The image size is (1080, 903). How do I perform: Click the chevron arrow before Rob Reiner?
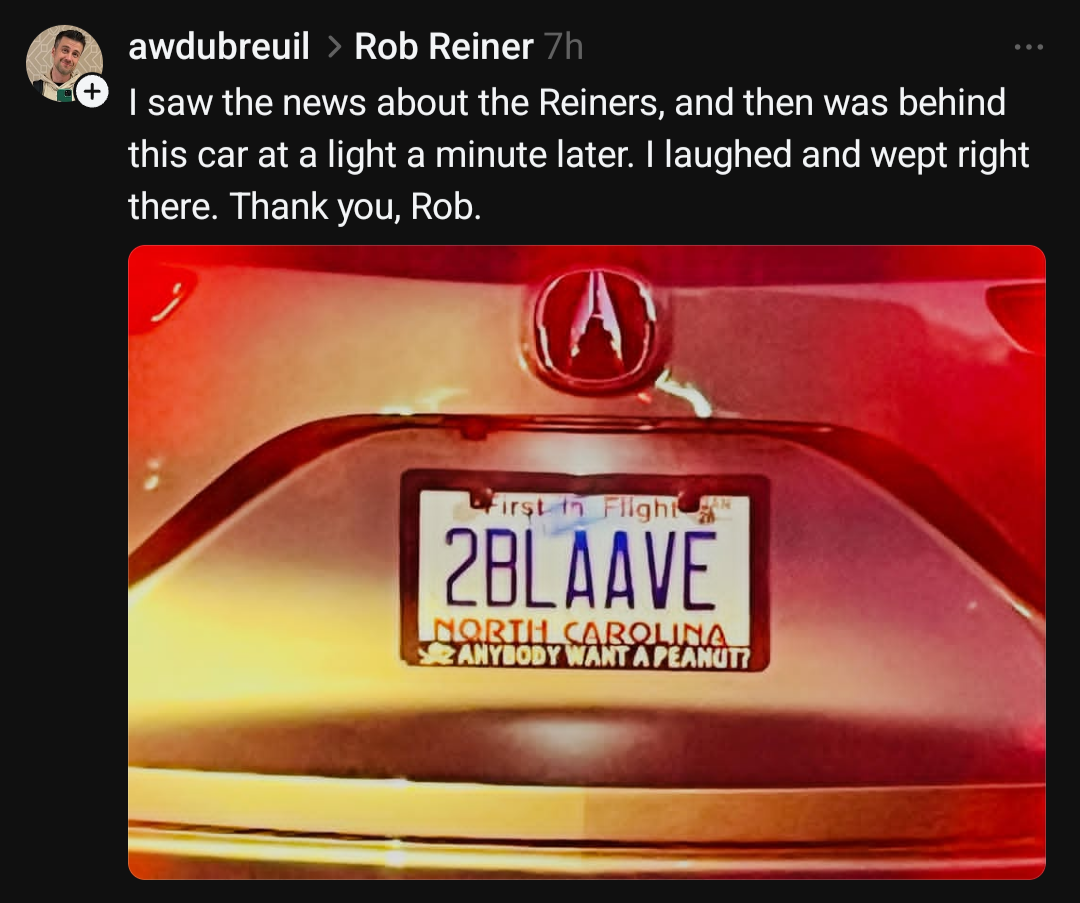(x=334, y=48)
